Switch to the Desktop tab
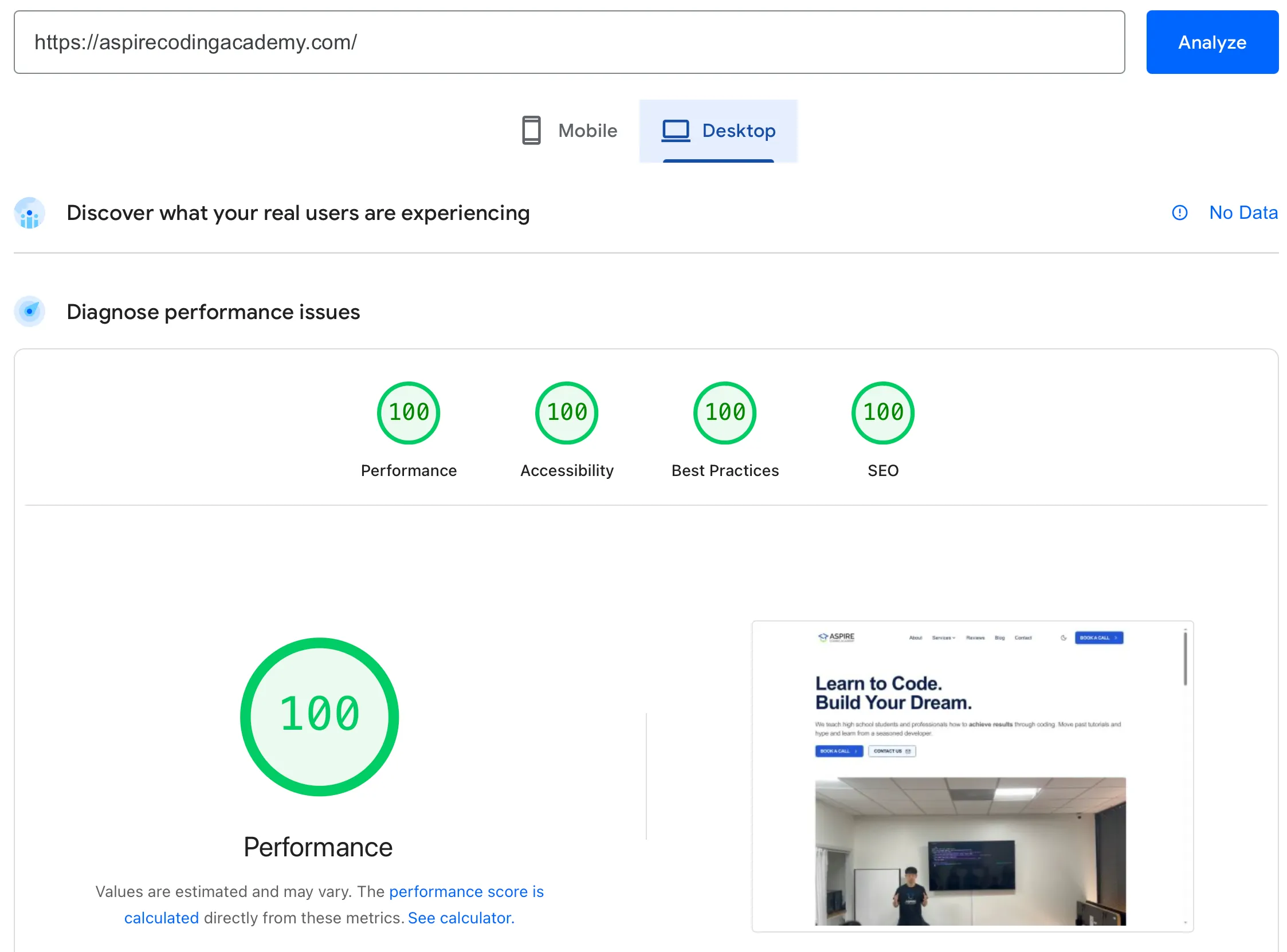The height and width of the screenshot is (952, 1287). 718,131
